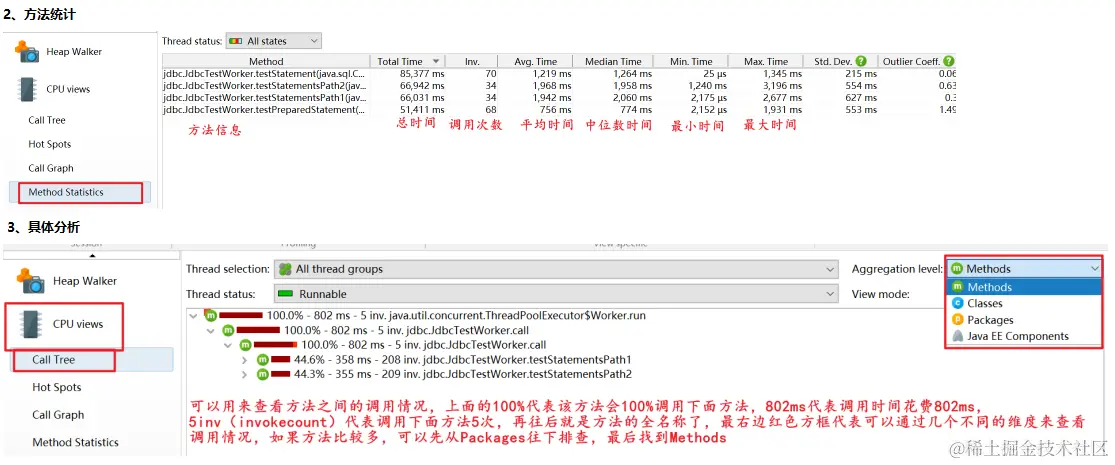The image size is (1115, 465).
Task: Open Heap Walker camera icon in Call Tree screenshot
Action: pyautogui.click(x=31, y=281)
